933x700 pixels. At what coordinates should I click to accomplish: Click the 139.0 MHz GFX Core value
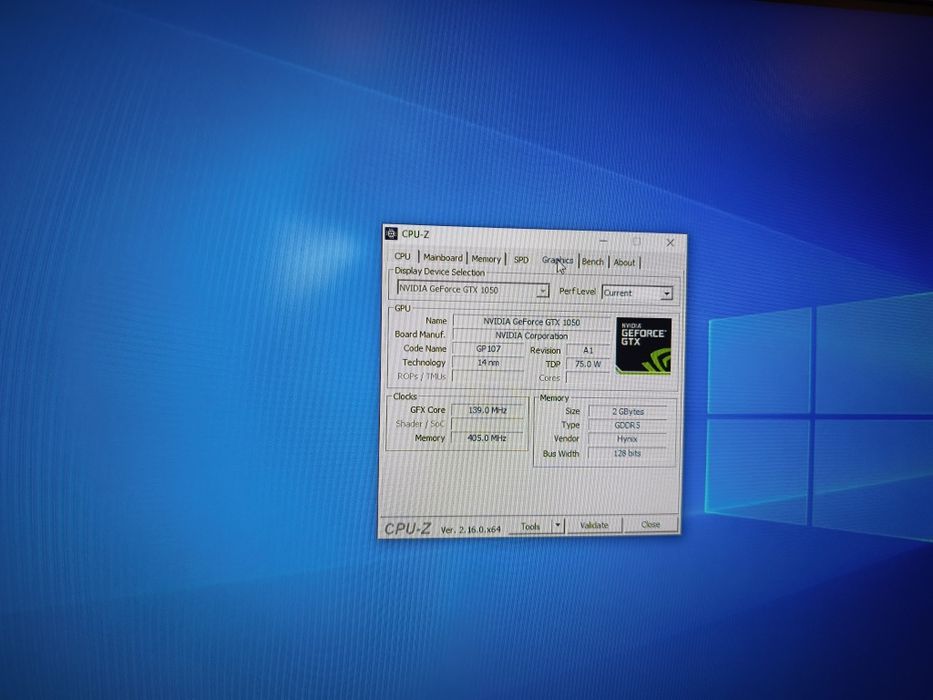(x=487, y=410)
